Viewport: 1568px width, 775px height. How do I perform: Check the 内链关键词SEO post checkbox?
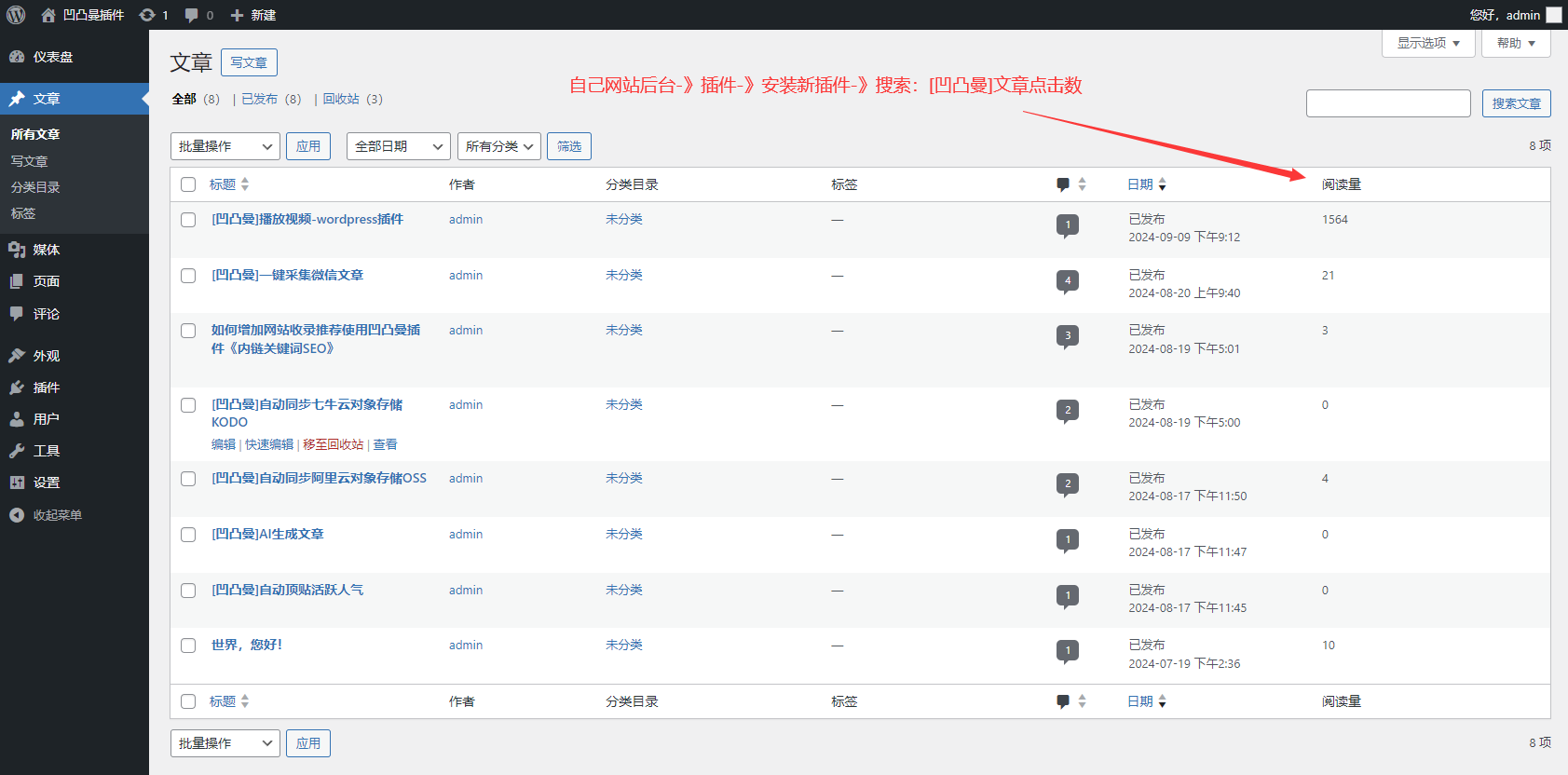coord(188,331)
